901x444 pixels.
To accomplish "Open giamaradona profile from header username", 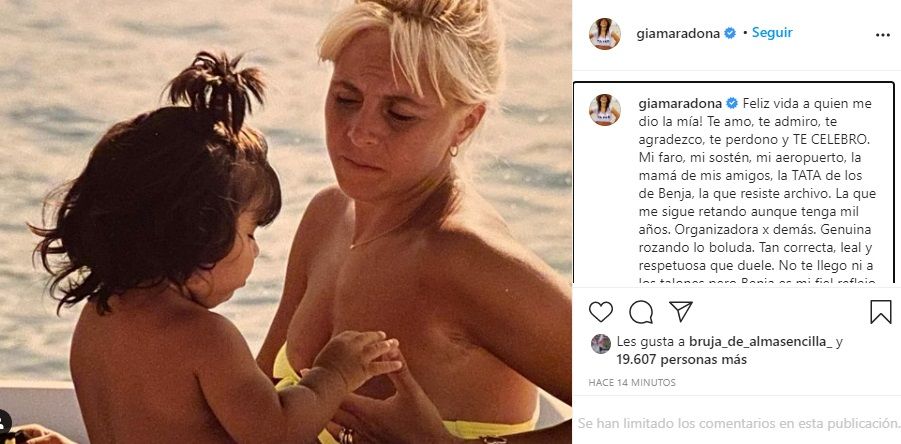I will click(678, 33).
